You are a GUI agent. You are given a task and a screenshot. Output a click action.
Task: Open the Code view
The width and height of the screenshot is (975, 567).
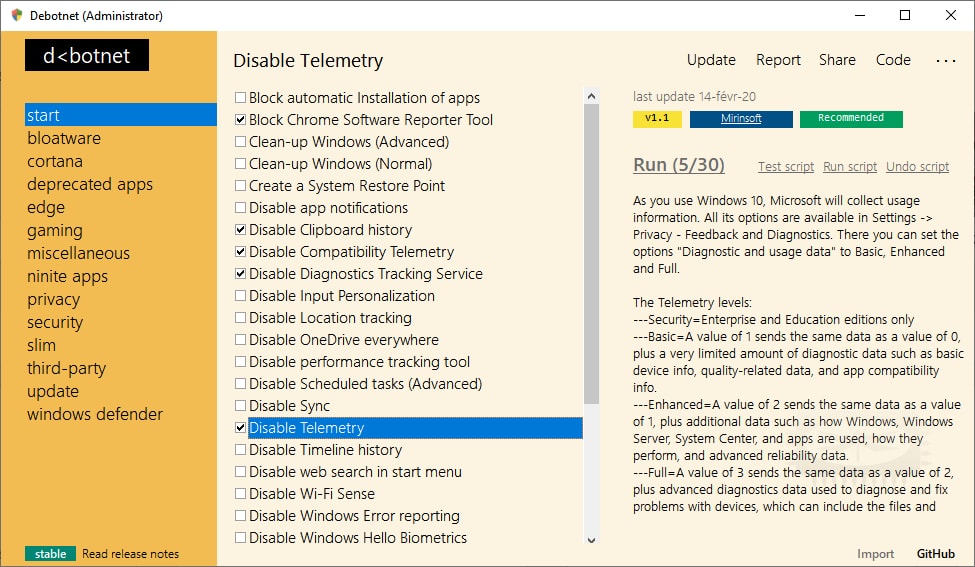893,60
